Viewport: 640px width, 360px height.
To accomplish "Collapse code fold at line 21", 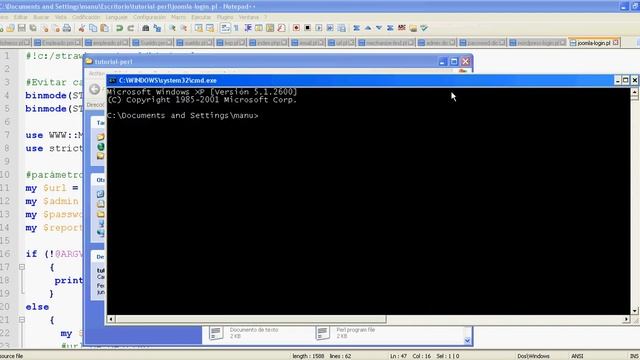I will pos(22,320).
